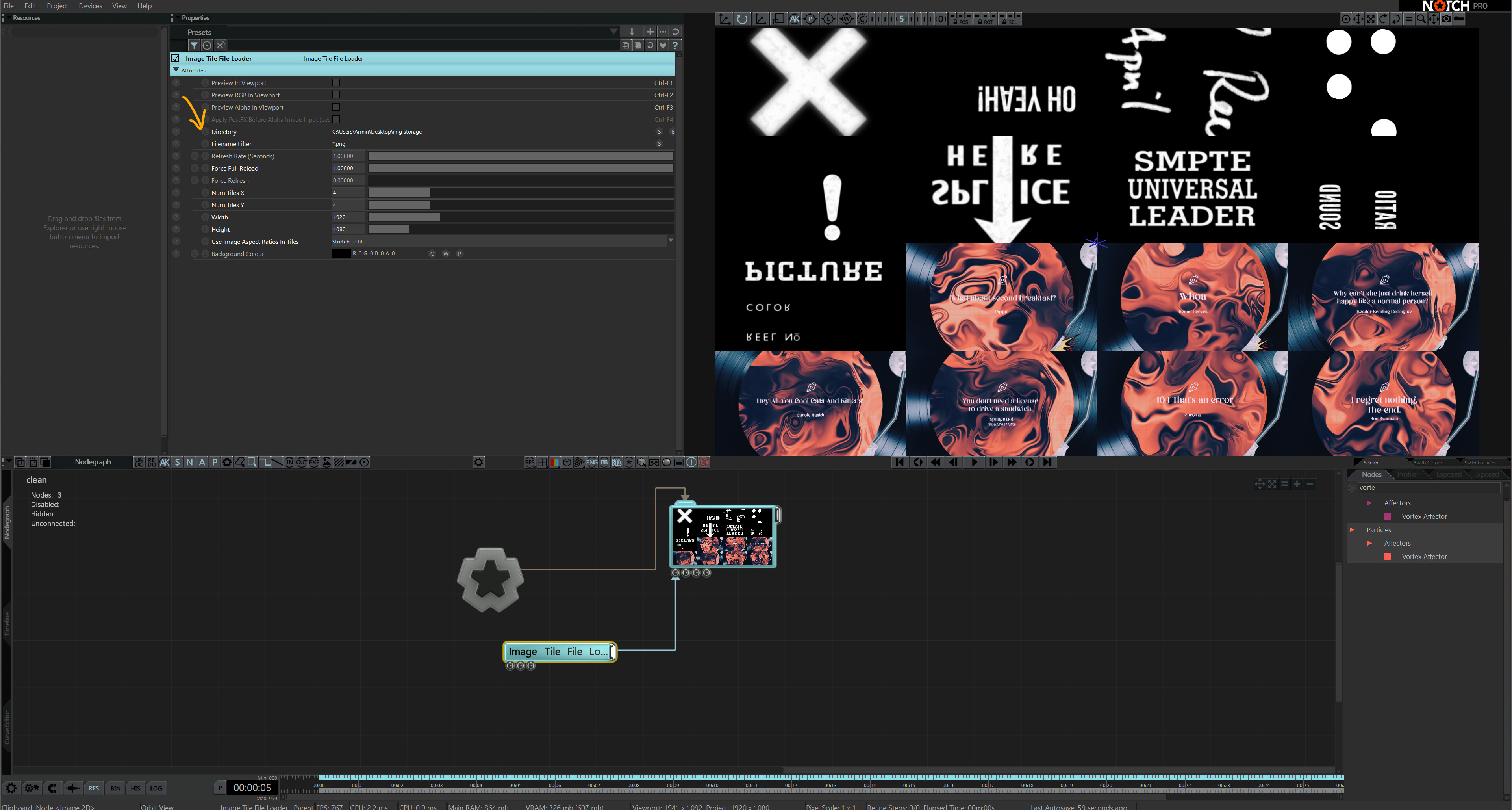Toggle the Preview In Viewport checkbox
The height and width of the screenshot is (810, 1512).
336,83
